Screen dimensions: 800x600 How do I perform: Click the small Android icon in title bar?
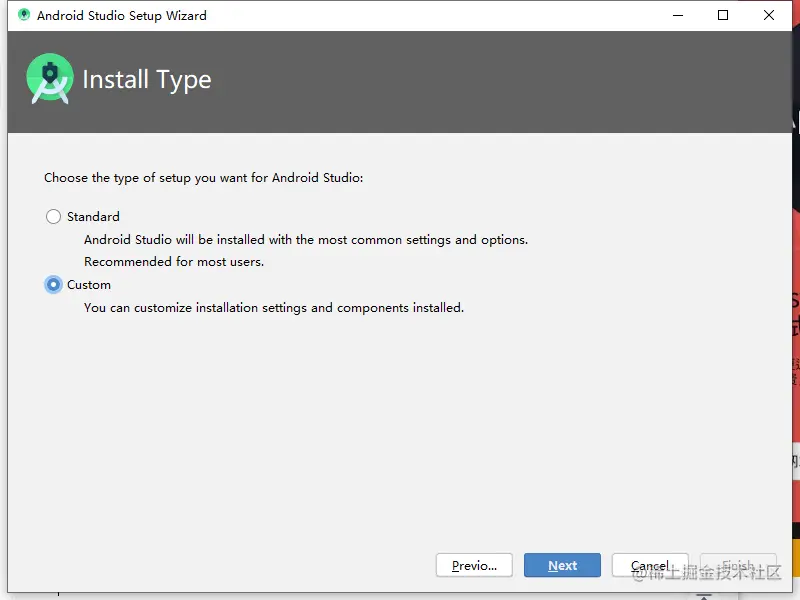click(24, 15)
